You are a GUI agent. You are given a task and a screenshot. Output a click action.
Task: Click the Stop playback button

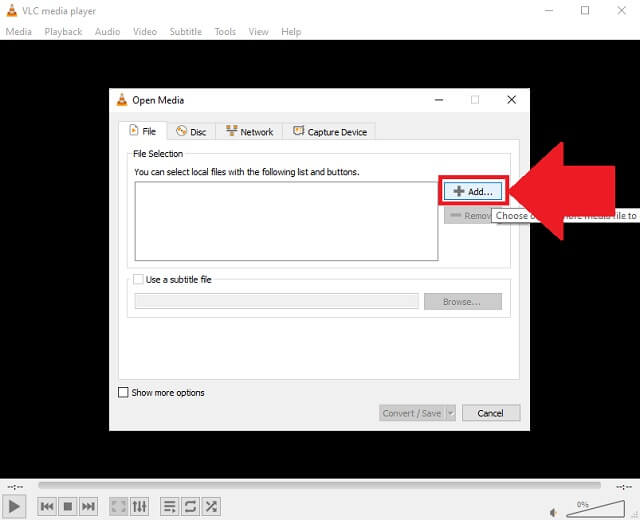[68, 507]
